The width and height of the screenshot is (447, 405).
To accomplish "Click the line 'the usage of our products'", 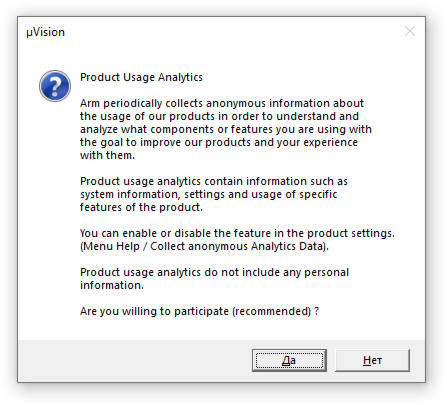I will tap(219, 116).
